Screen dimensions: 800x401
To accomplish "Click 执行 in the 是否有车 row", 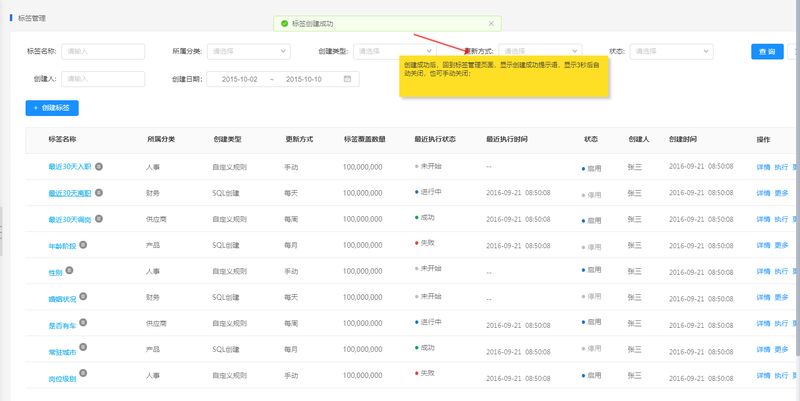I will [x=781, y=323].
